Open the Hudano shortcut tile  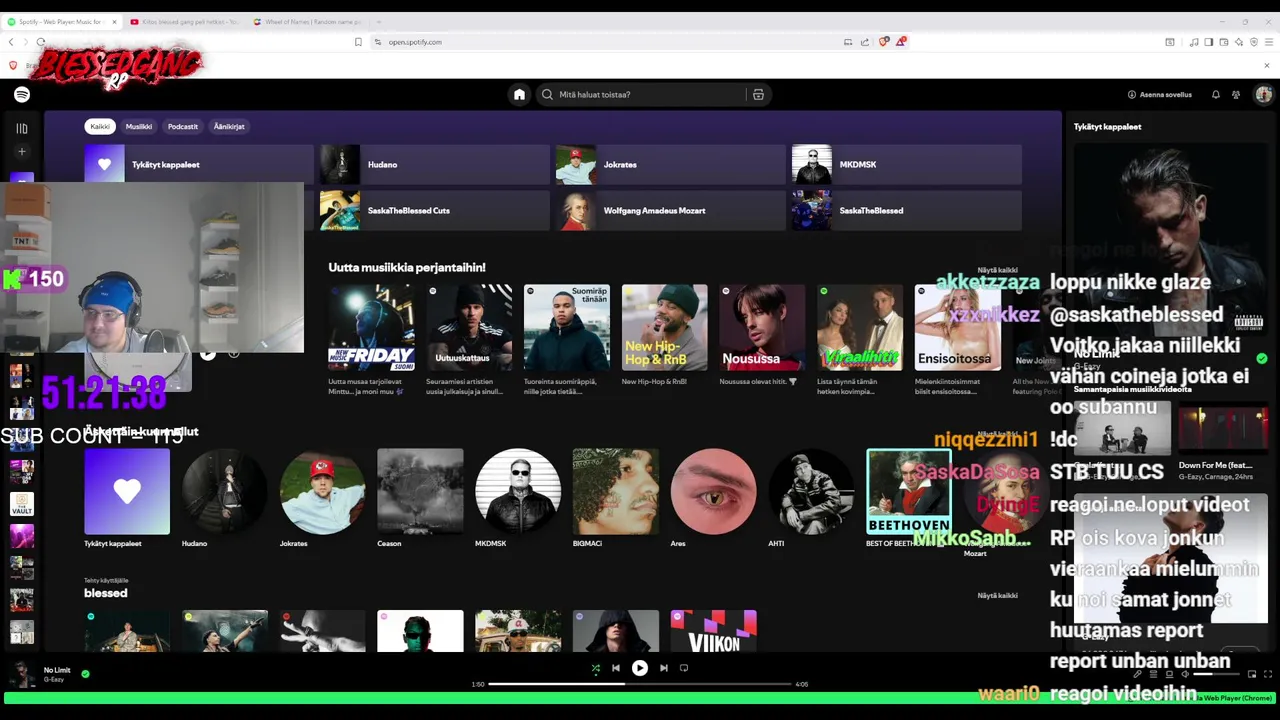coord(434,164)
